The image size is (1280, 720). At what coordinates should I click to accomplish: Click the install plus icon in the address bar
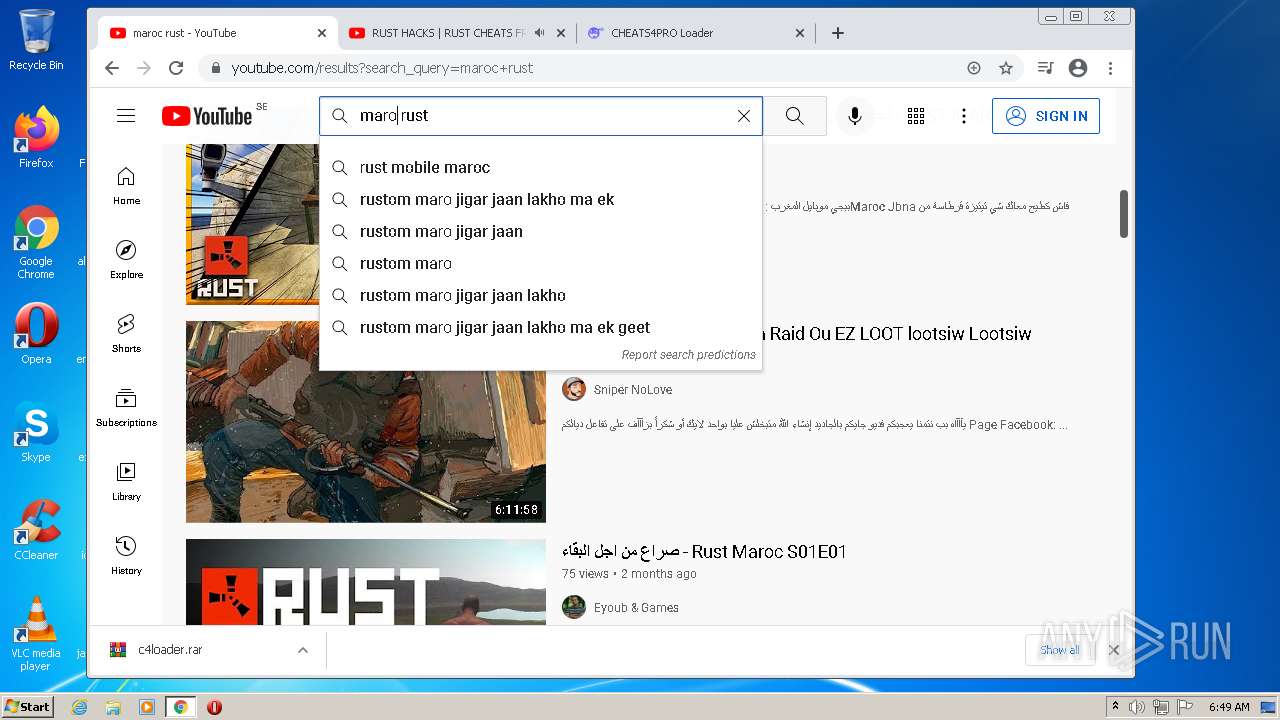974,68
